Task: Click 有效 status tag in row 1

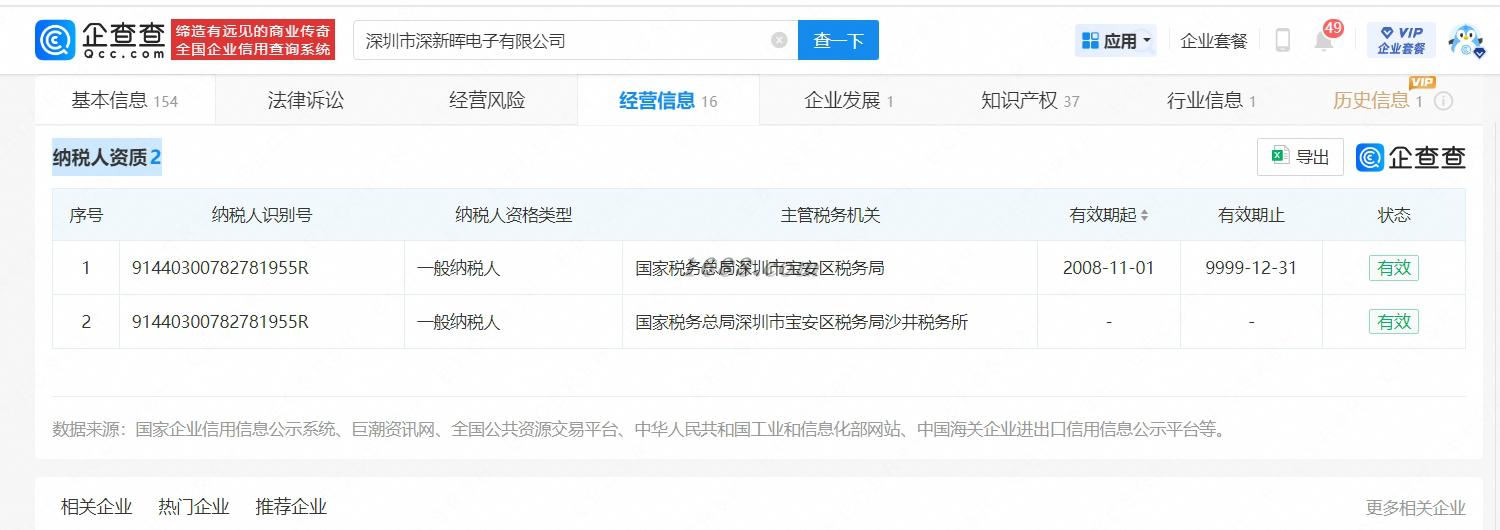Action: [1394, 268]
